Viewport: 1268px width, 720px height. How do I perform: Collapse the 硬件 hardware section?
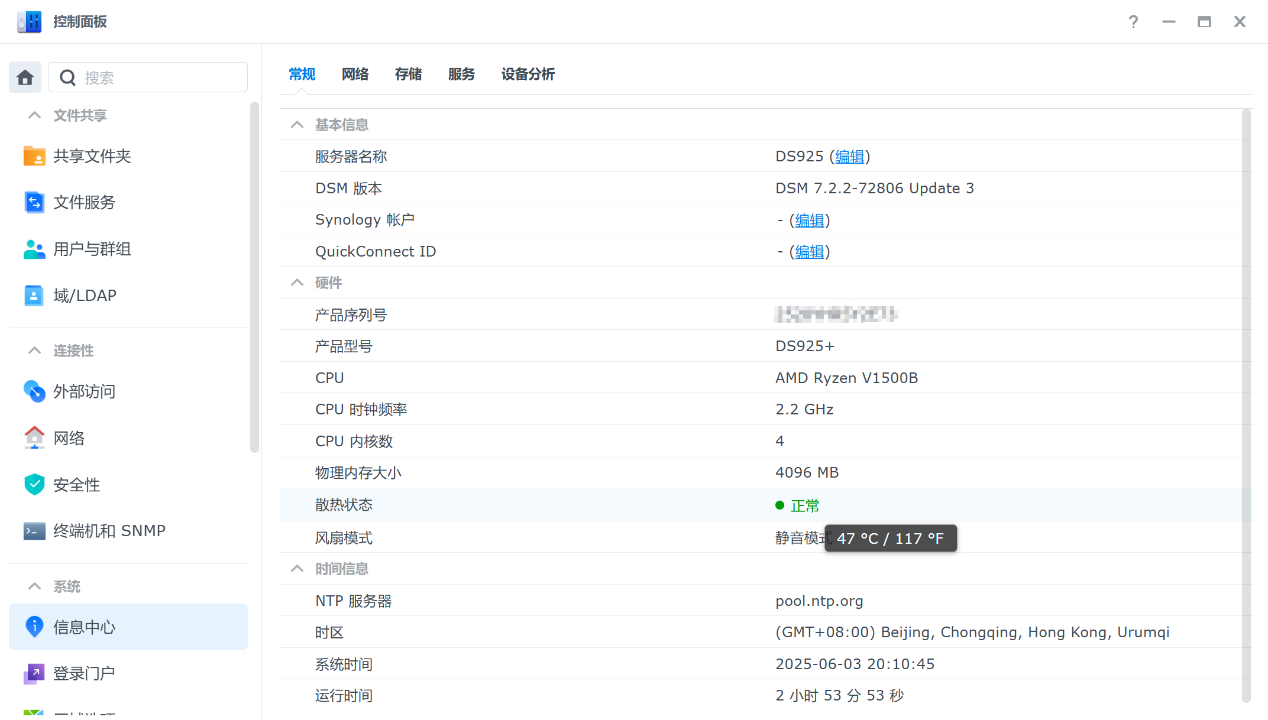(x=297, y=283)
